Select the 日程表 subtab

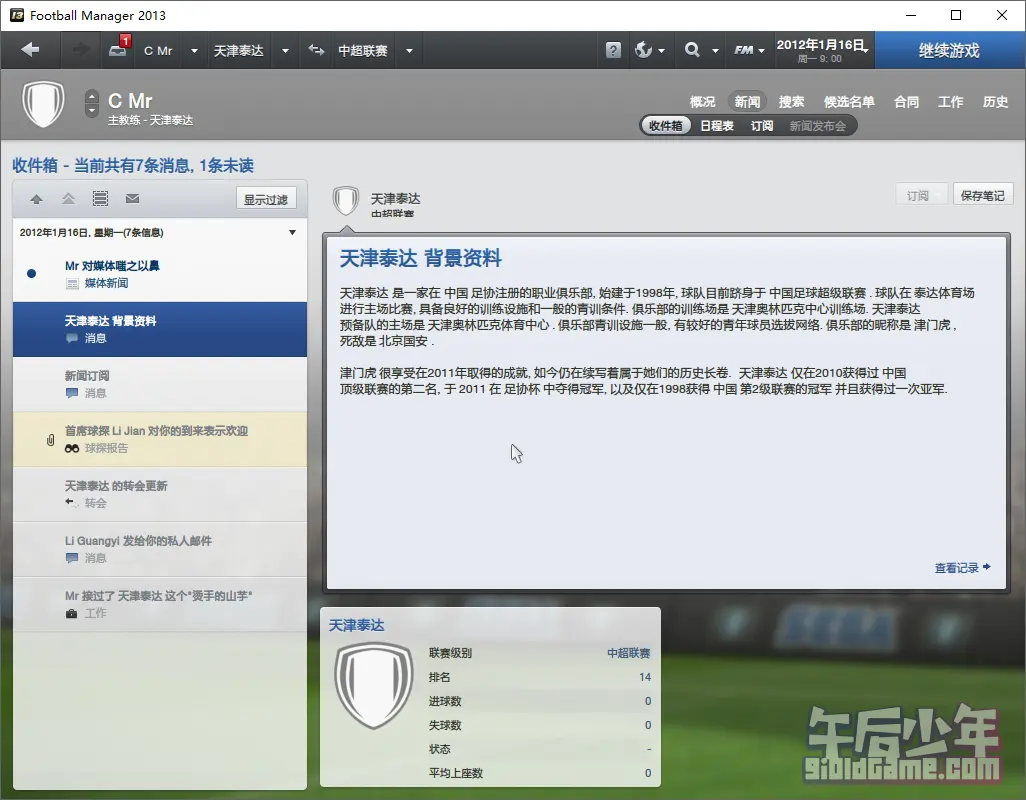[716, 126]
